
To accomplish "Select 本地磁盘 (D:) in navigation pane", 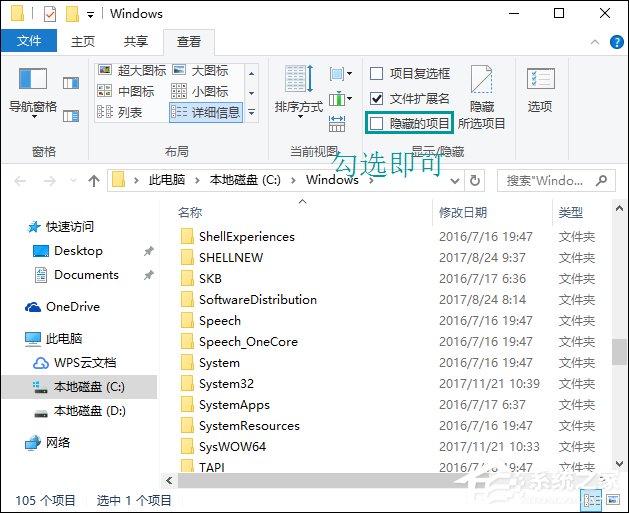I will click(79, 411).
